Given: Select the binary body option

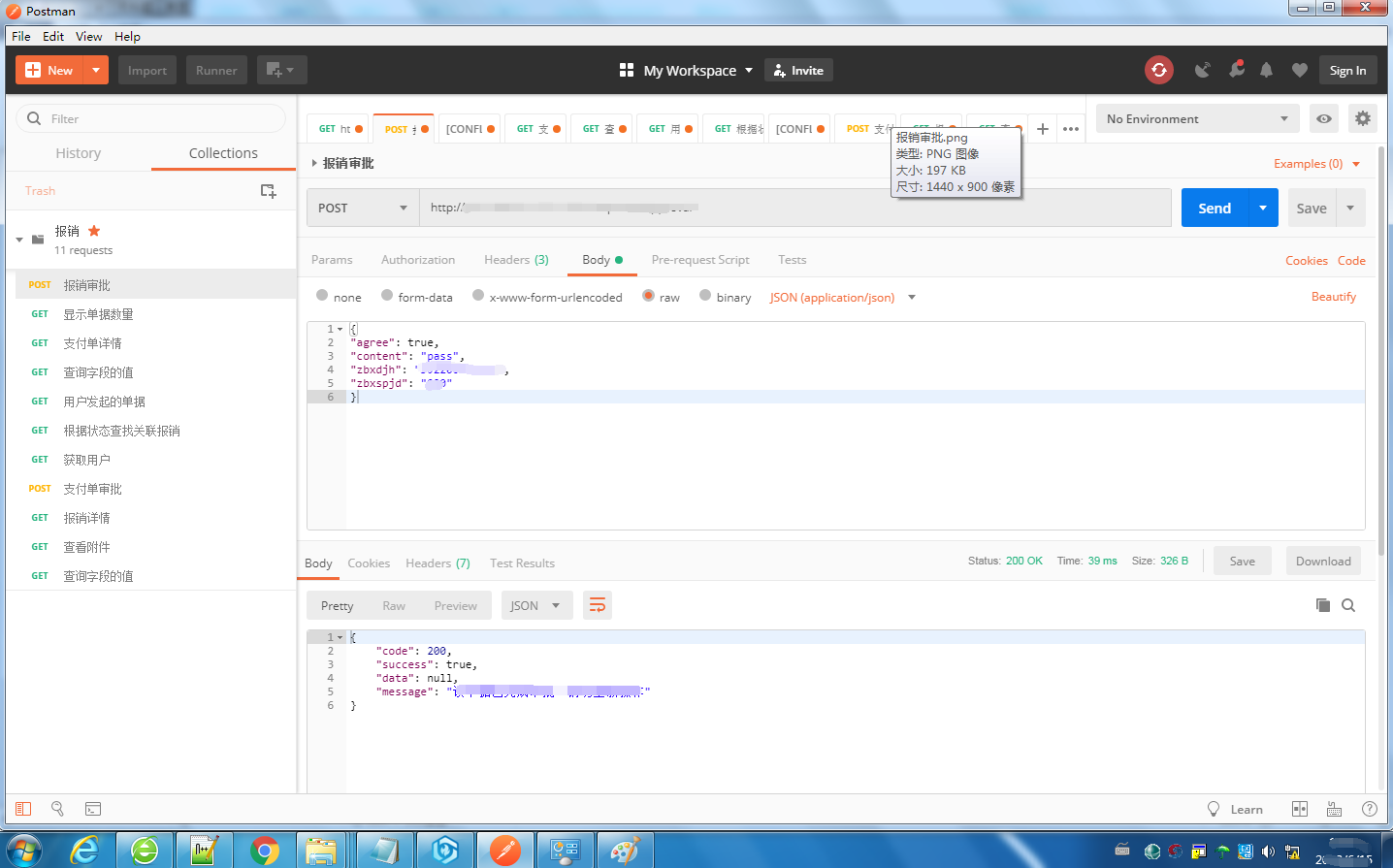Looking at the screenshot, I should click(x=705, y=296).
